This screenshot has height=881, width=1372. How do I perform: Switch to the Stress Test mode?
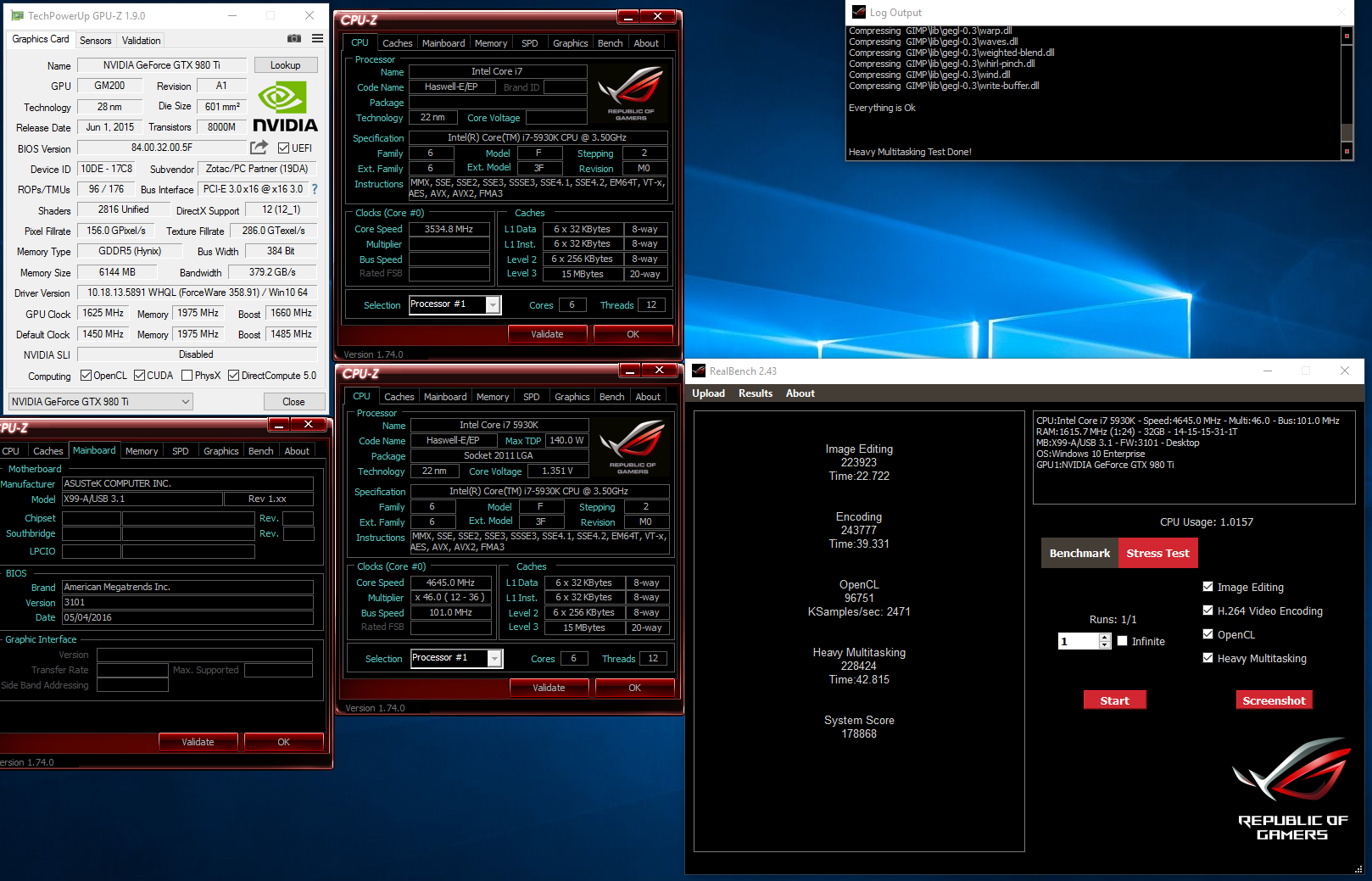(1157, 553)
